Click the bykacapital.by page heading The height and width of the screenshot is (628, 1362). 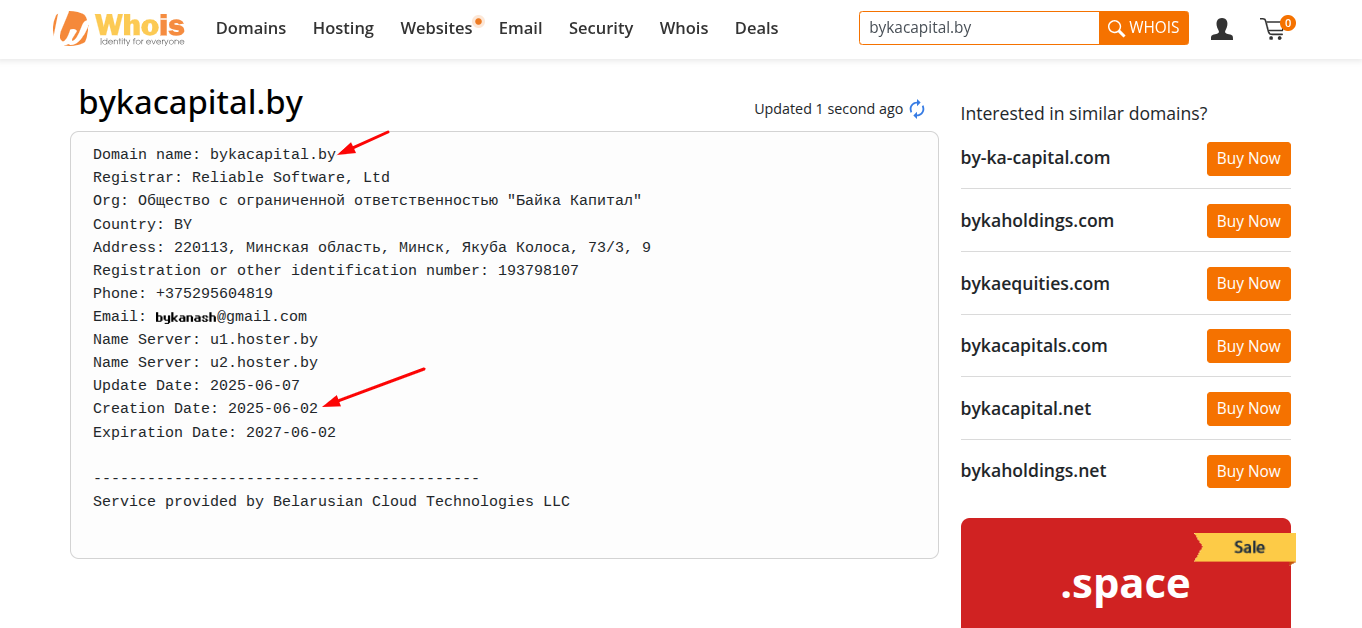point(191,103)
